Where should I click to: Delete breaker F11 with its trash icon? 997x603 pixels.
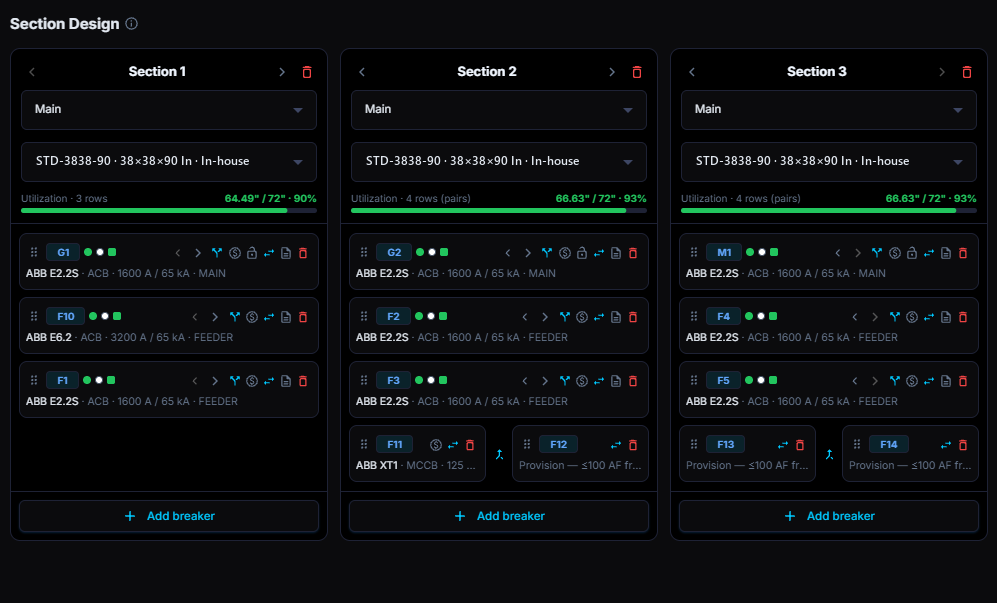coord(470,445)
